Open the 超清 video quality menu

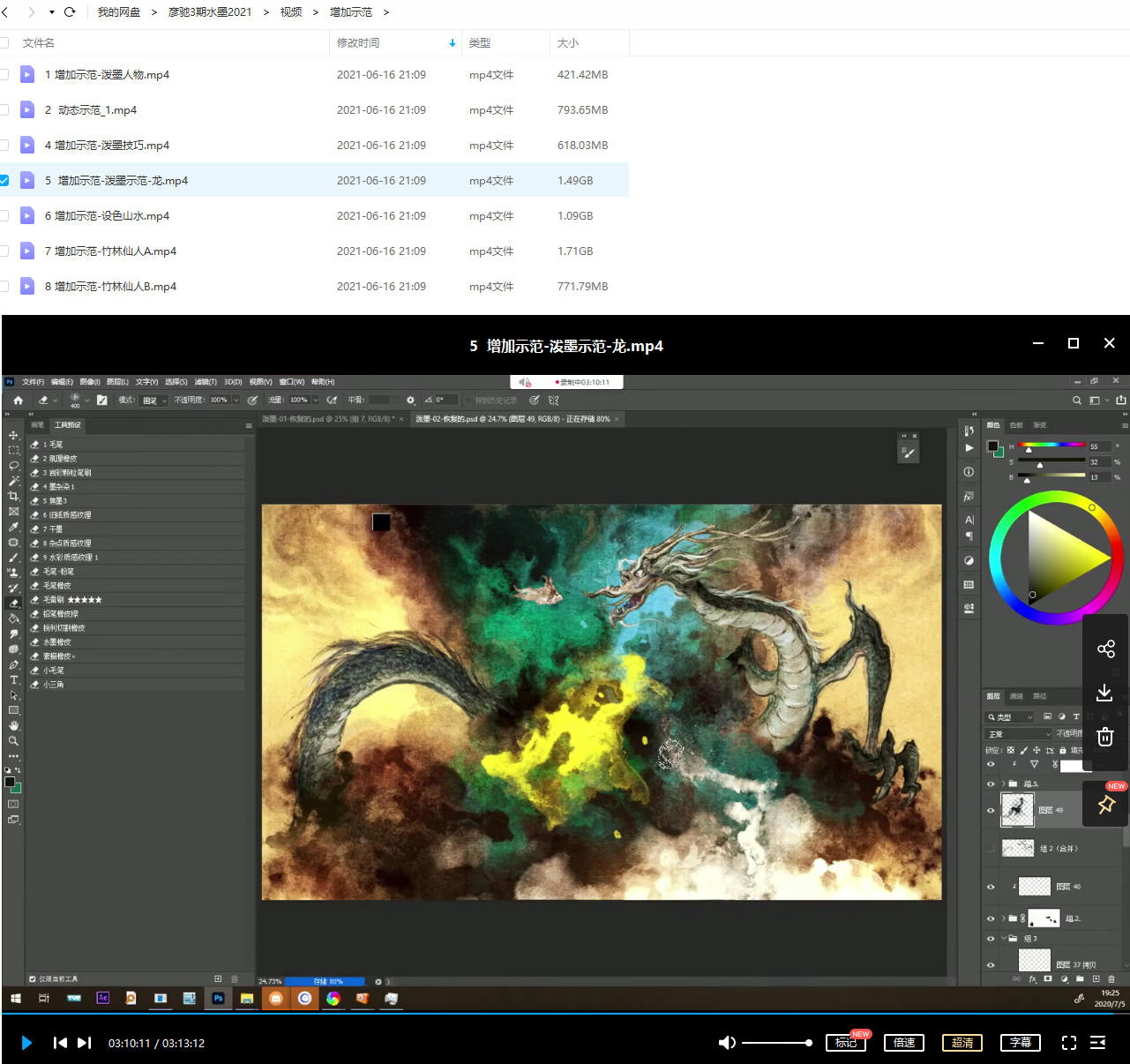[x=962, y=1043]
